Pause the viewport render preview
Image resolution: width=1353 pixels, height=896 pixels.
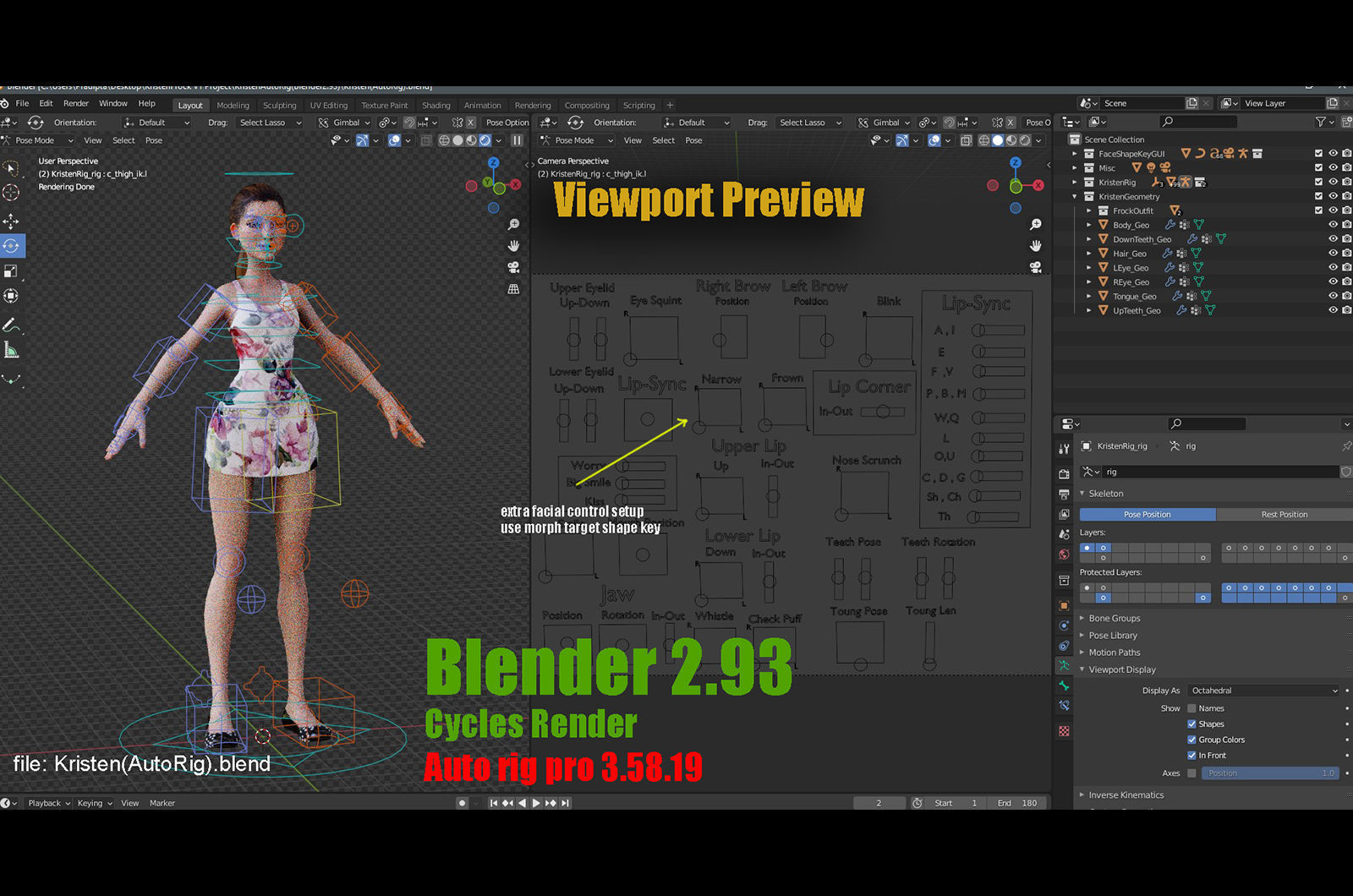[x=517, y=140]
